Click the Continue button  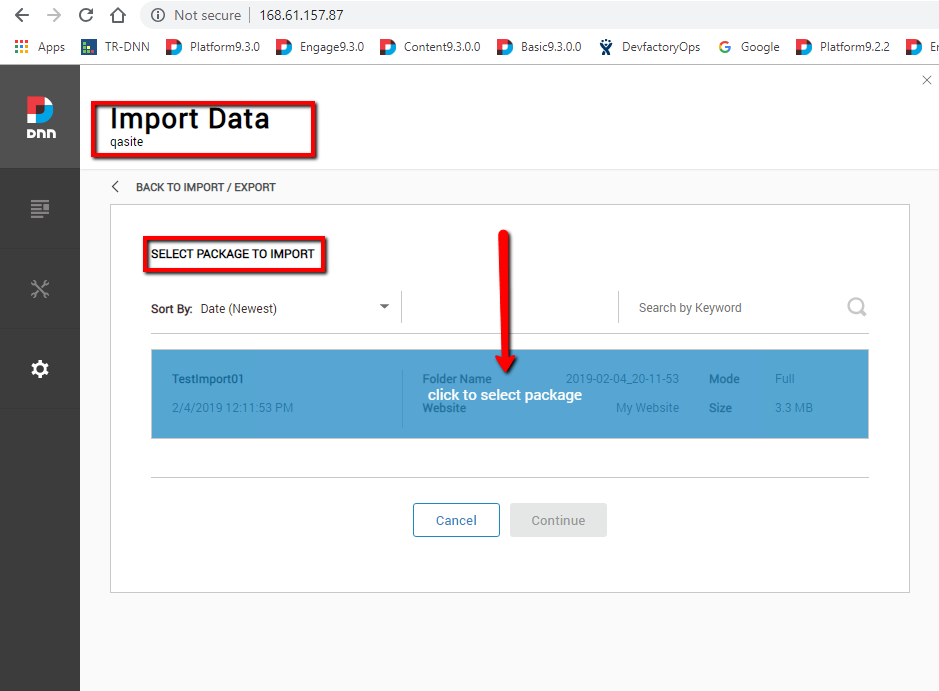pos(558,520)
